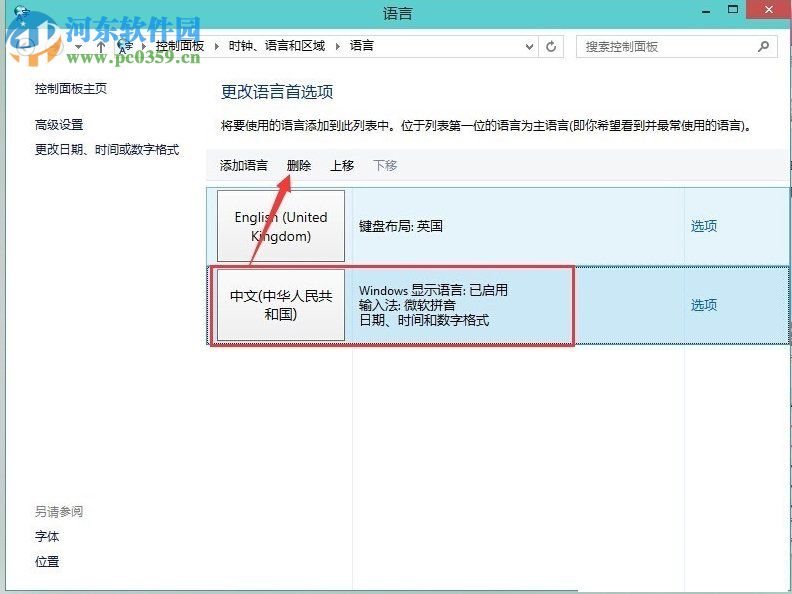
Task: Click the up-arrow navigation icon
Action: (x=101, y=46)
